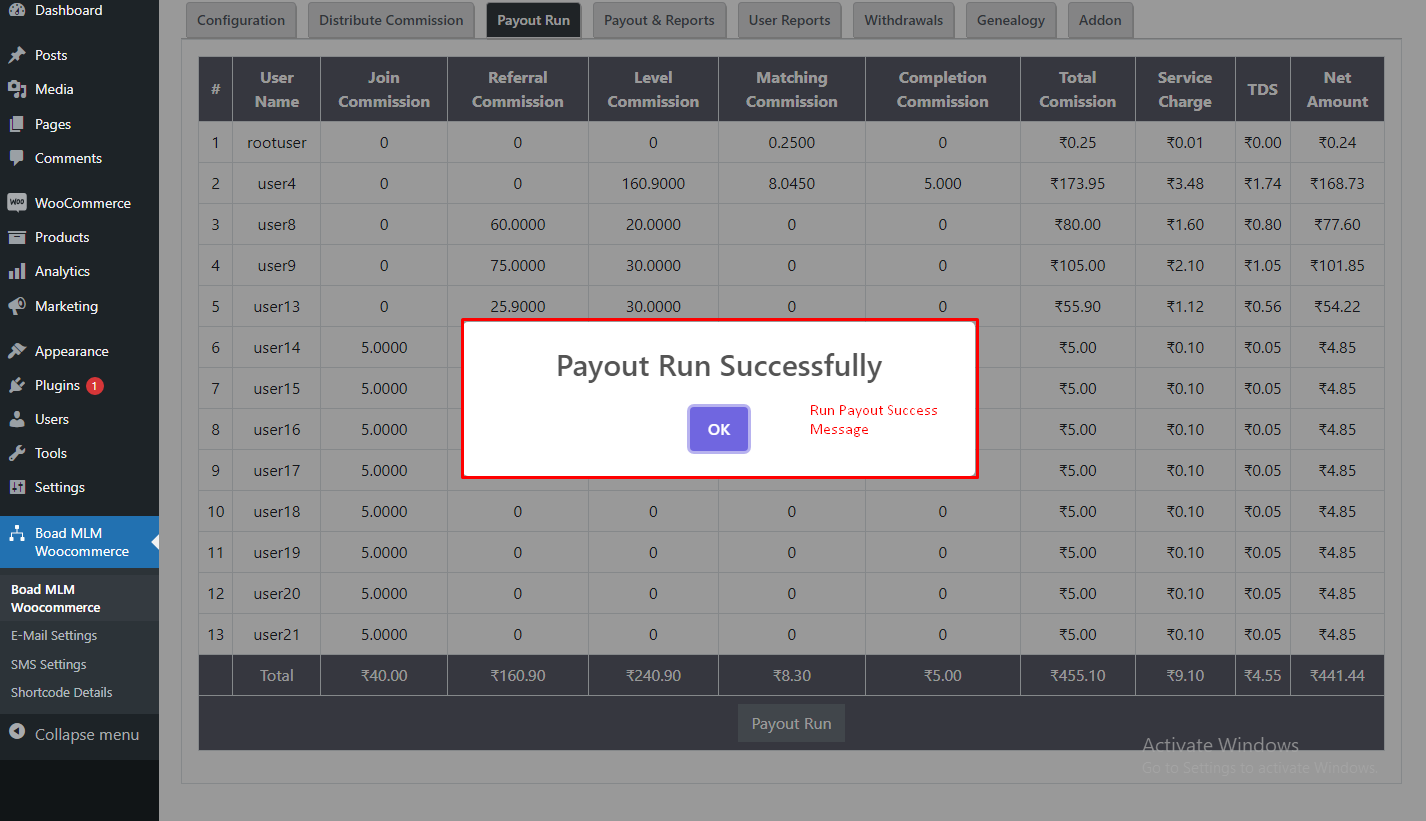This screenshot has height=821, width=1426.
Task: Select the Appearance paintbrush icon
Action: (20, 351)
